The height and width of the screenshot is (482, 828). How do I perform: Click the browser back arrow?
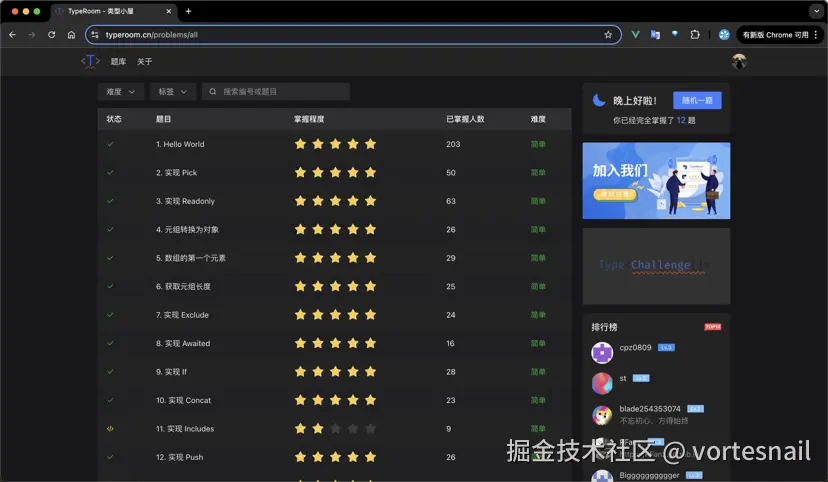(12, 34)
